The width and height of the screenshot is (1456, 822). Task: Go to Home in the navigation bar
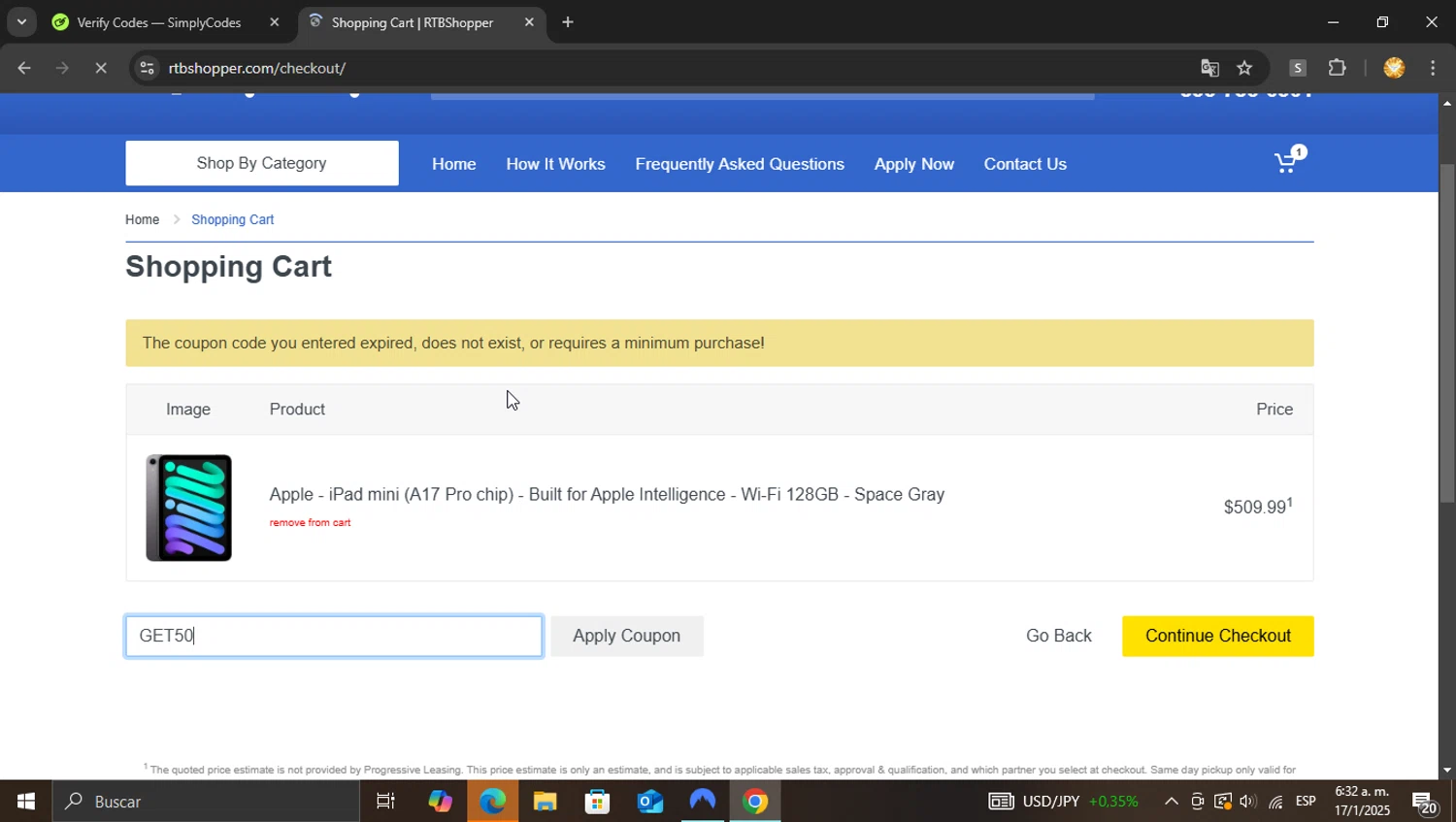click(x=454, y=164)
